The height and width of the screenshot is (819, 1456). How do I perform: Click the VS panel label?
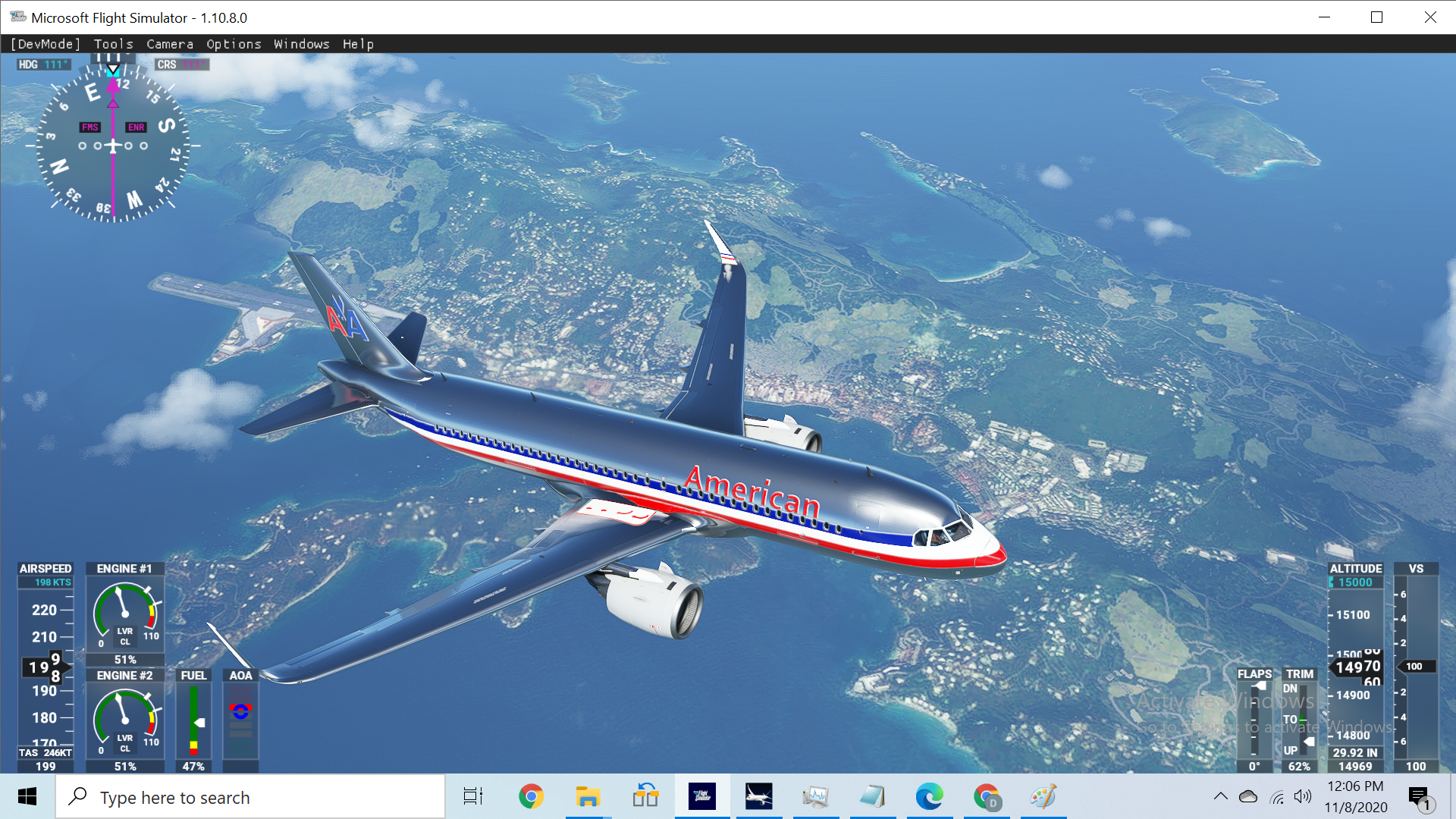click(x=1416, y=569)
